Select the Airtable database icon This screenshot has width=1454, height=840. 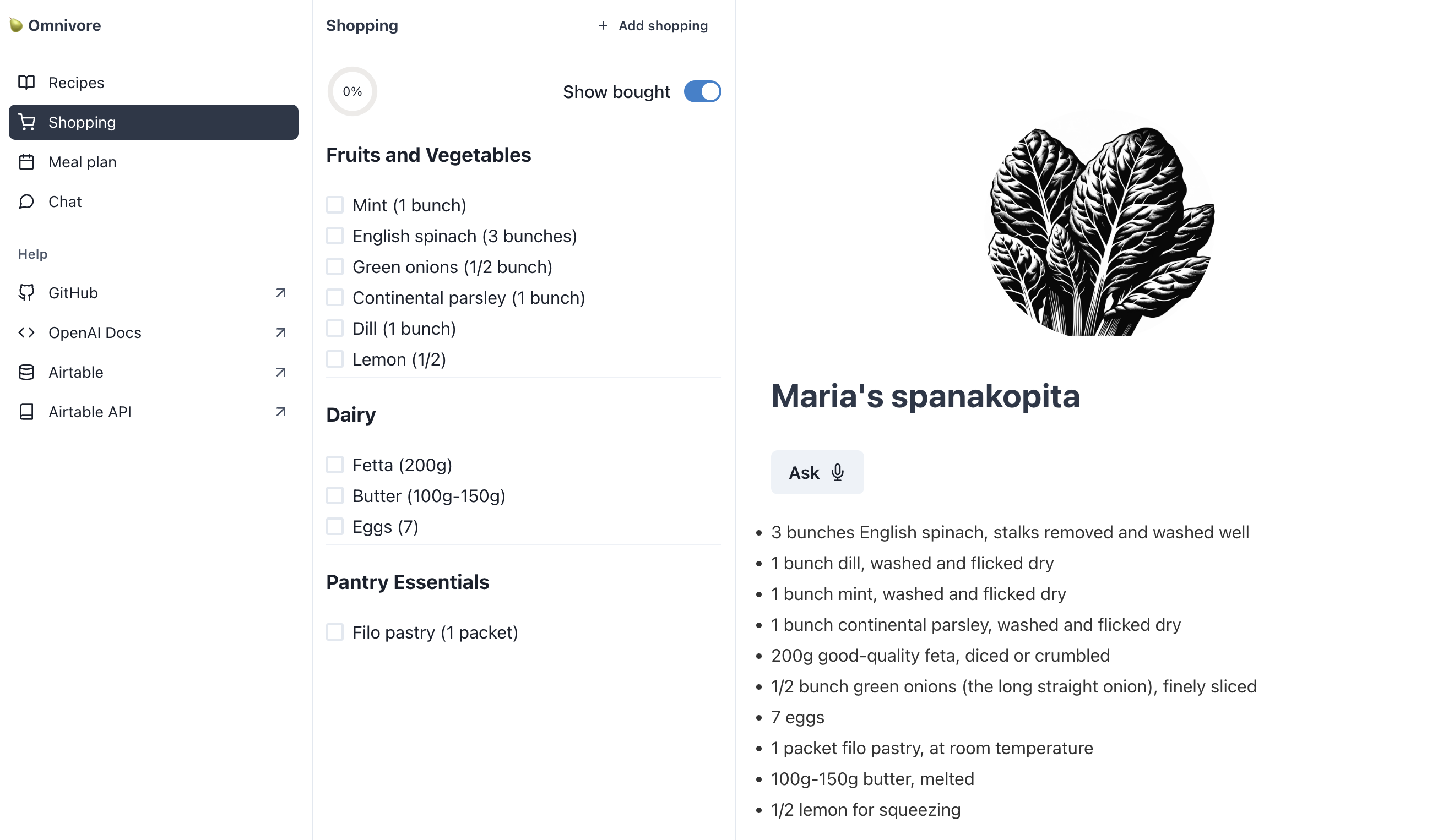pos(26,372)
